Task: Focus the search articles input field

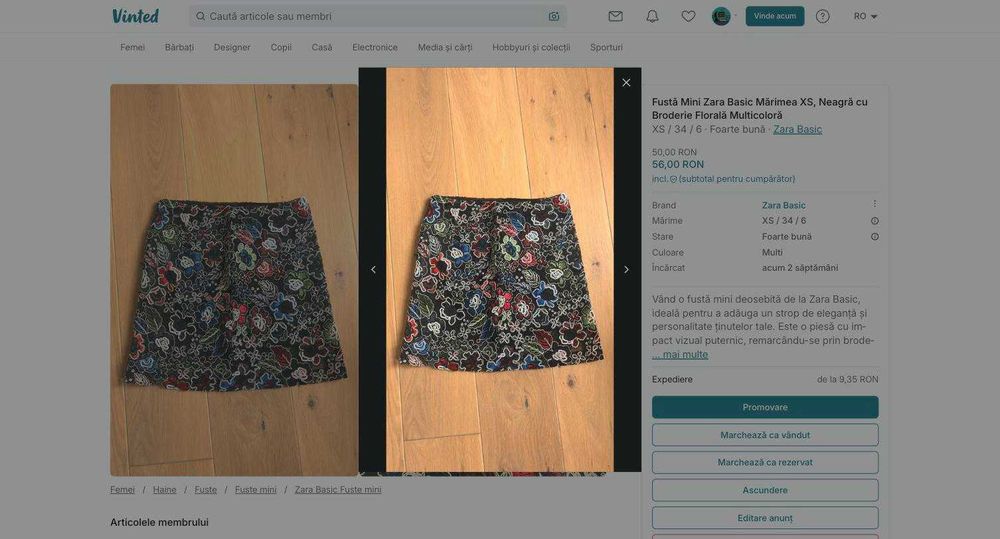Action: pos(377,16)
